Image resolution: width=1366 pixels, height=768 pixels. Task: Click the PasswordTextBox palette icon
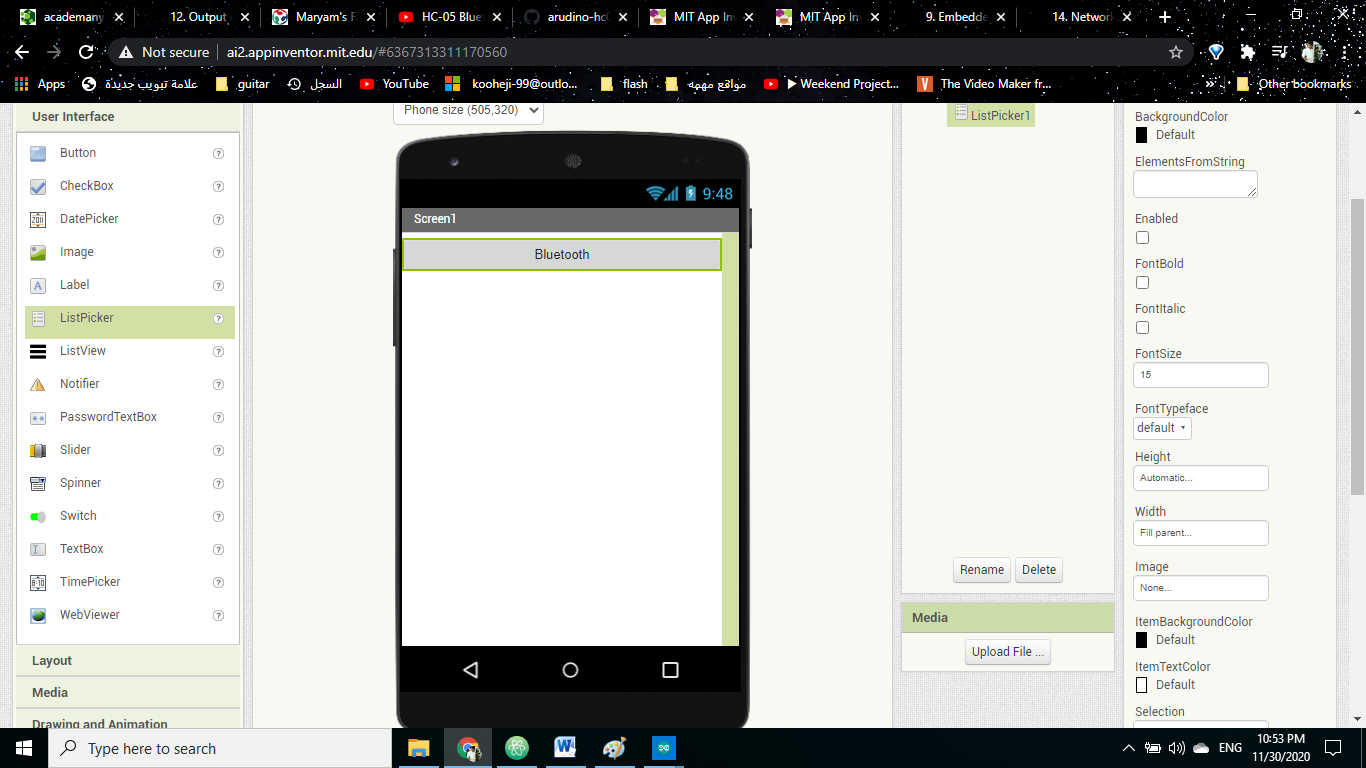point(107,416)
